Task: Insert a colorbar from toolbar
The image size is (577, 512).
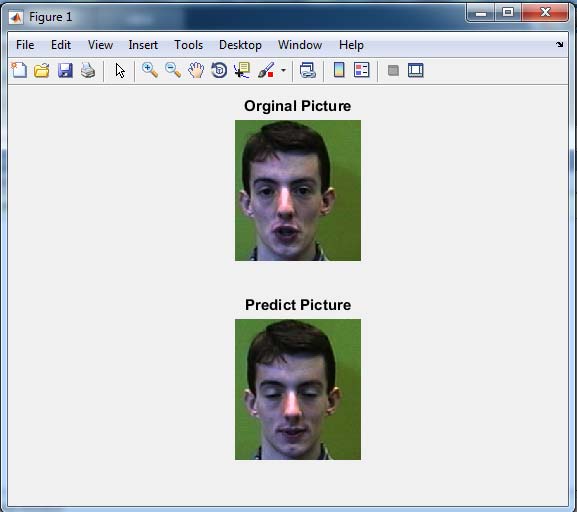Action: (339, 70)
